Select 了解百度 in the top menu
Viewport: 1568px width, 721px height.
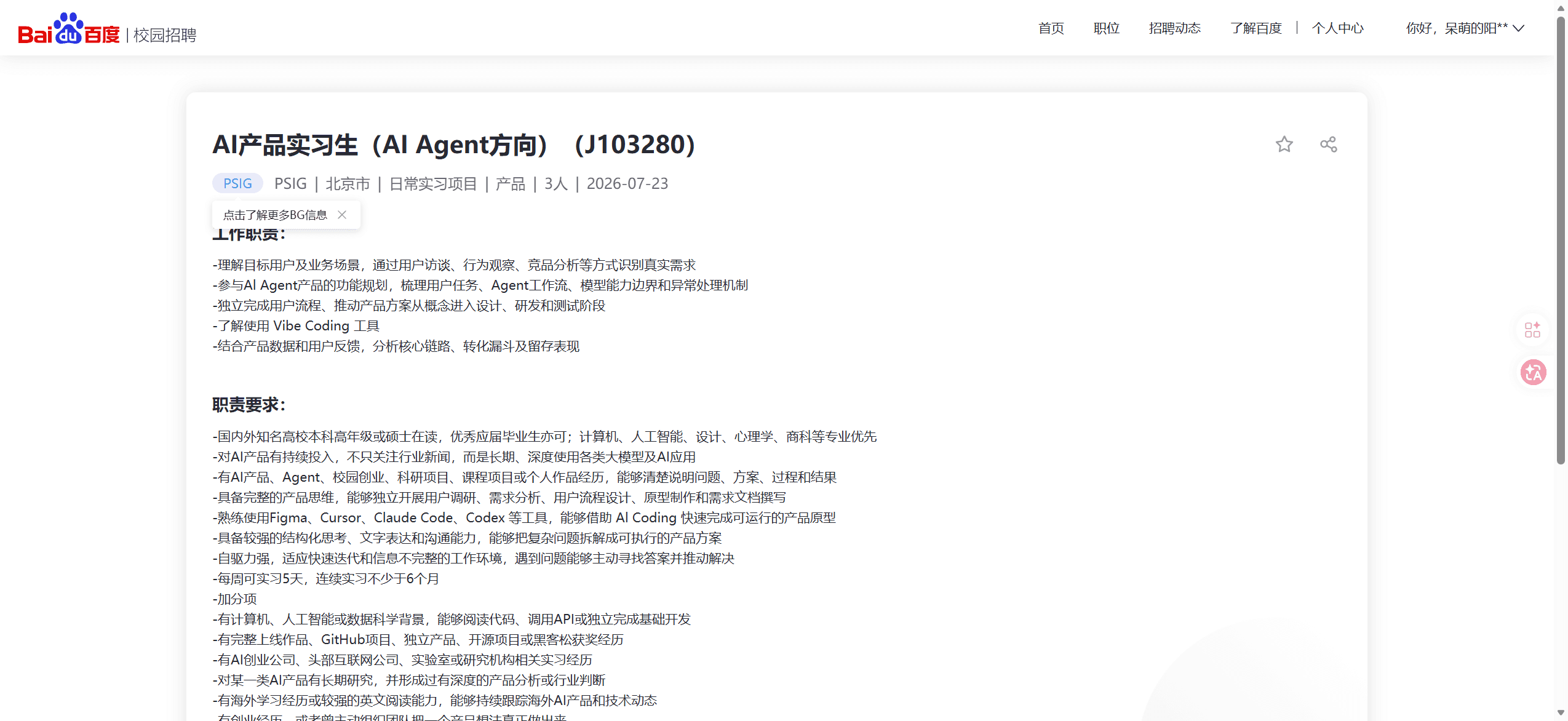coord(1256,28)
